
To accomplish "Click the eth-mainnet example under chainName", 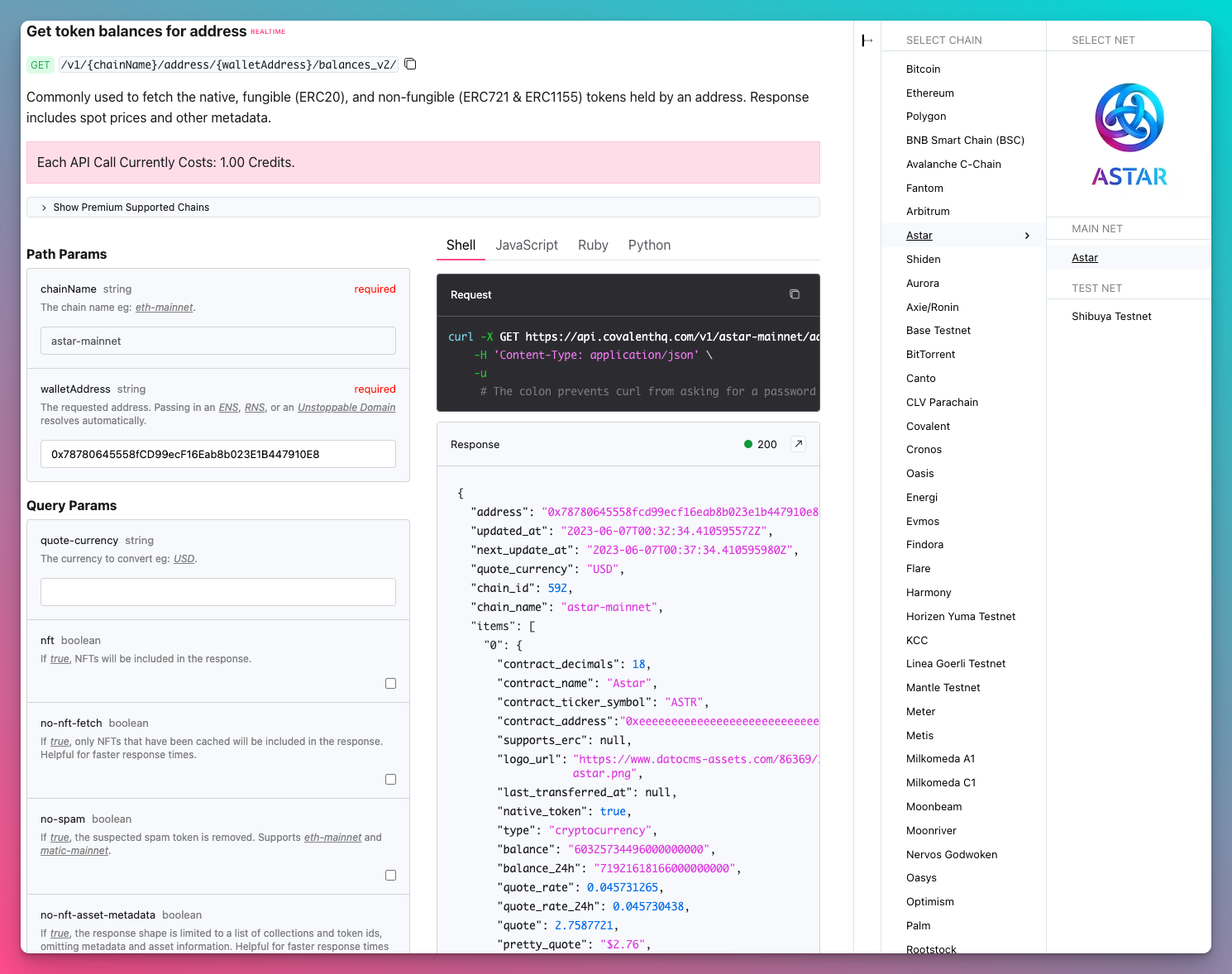I will tap(164, 308).
